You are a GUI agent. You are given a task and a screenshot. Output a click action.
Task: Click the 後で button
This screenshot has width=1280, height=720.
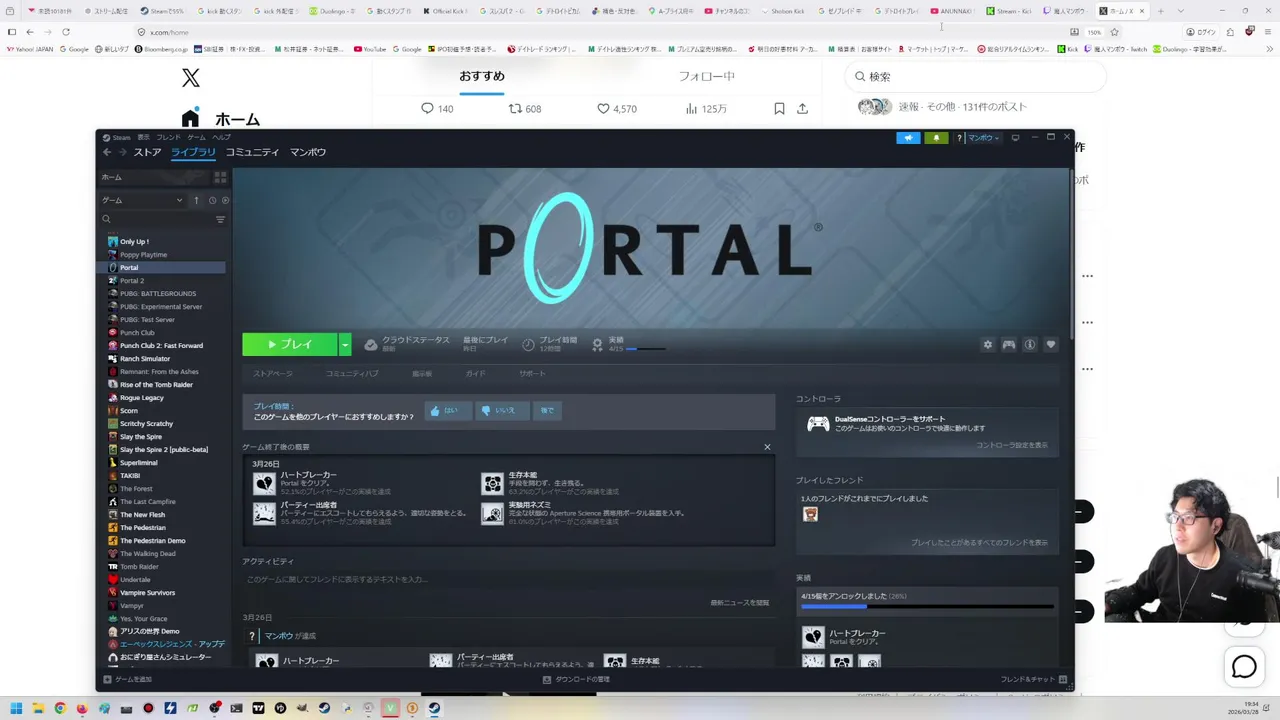pos(547,410)
